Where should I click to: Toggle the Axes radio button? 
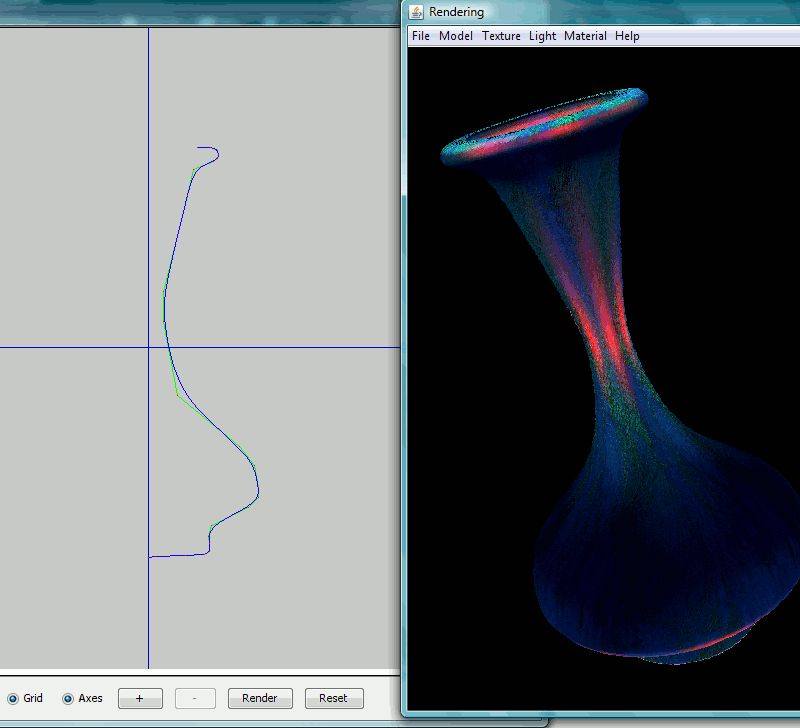68,698
